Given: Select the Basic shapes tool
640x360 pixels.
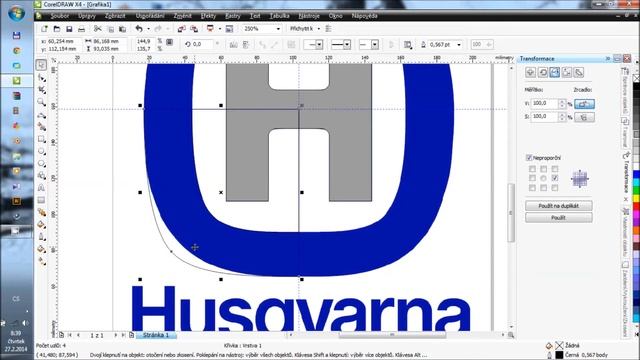Looking at the screenshot, I should pyautogui.click(x=41, y=176).
